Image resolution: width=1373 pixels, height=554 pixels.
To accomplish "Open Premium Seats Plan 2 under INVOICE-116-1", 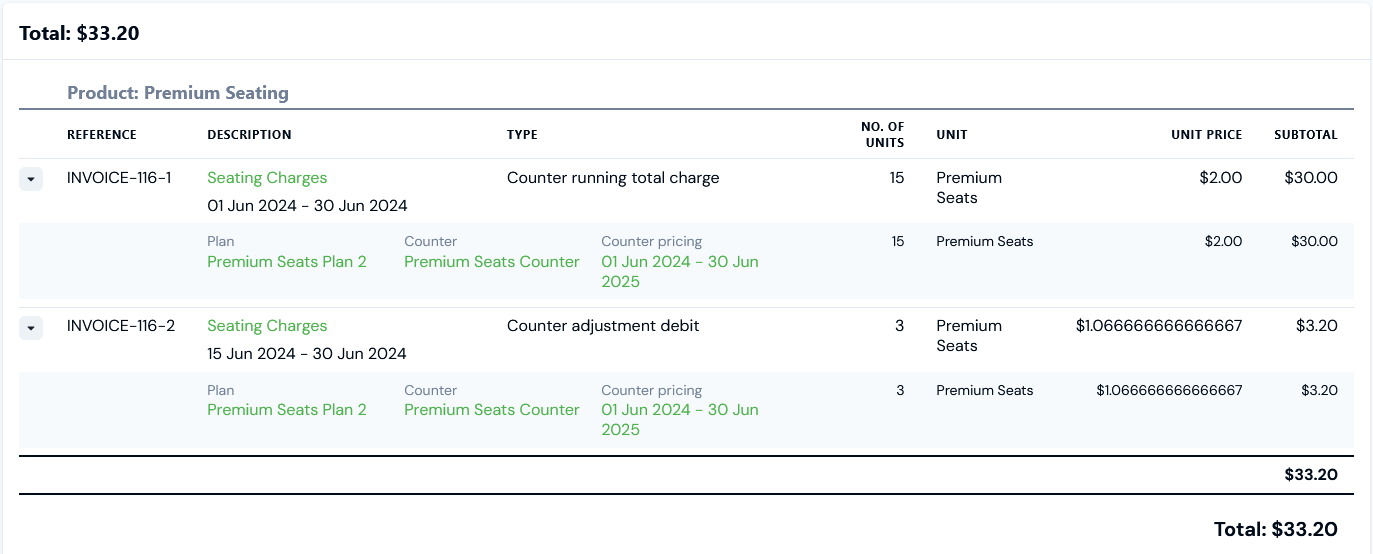I will [x=287, y=262].
